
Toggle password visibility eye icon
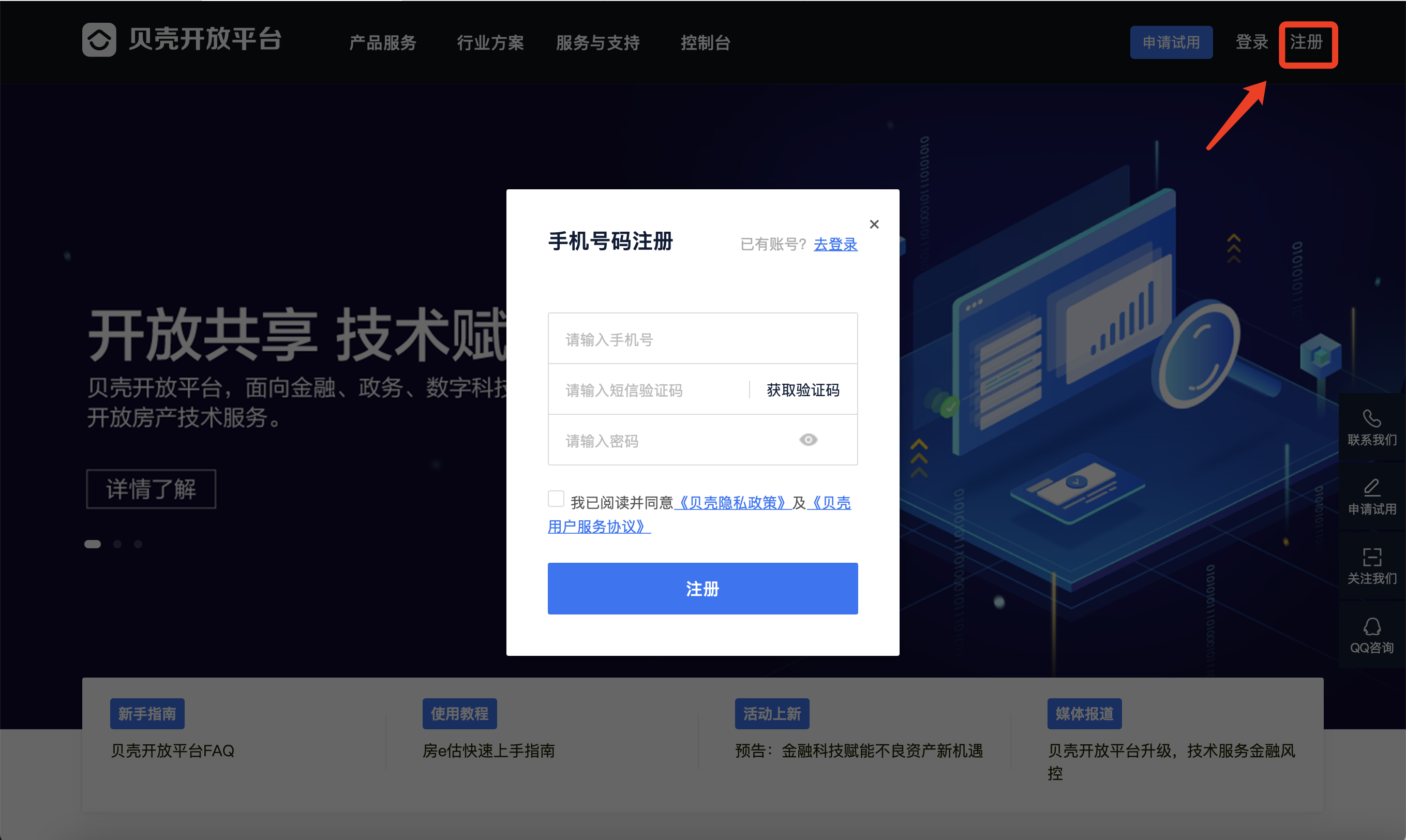tap(807, 440)
